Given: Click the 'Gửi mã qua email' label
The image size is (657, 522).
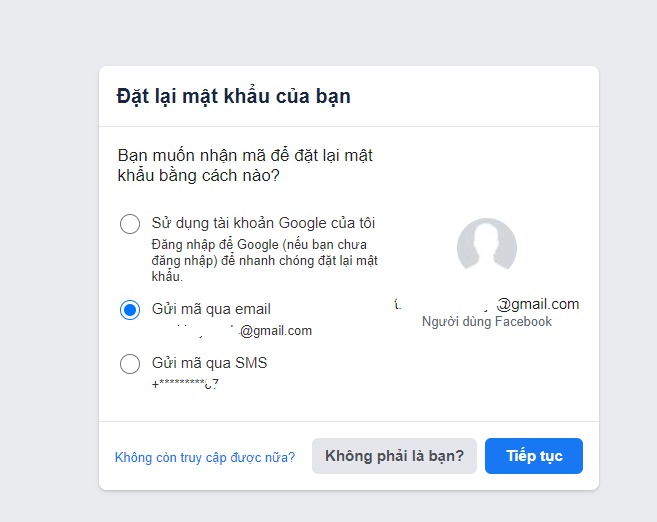Looking at the screenshot, I should pos(211,309).
